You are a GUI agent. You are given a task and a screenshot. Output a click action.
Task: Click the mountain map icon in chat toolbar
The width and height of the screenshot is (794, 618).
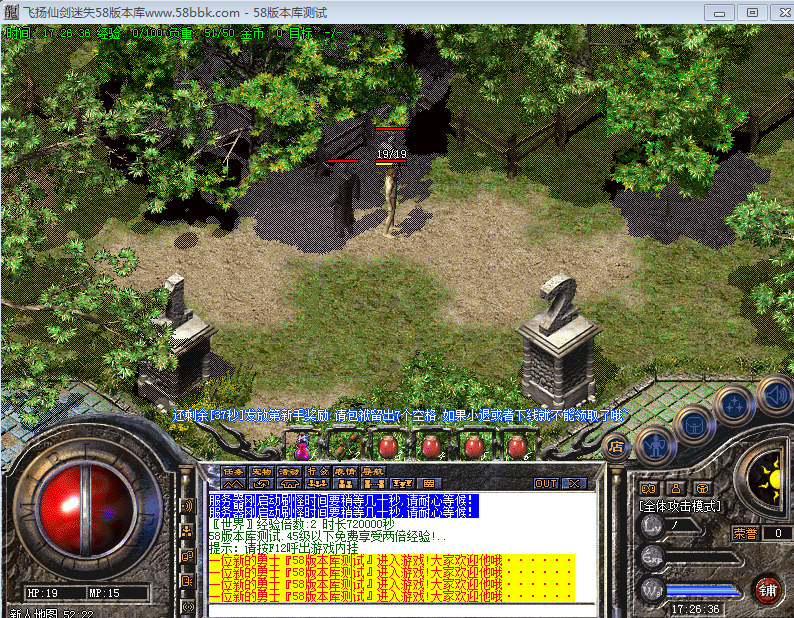click(x=233, y=484)
